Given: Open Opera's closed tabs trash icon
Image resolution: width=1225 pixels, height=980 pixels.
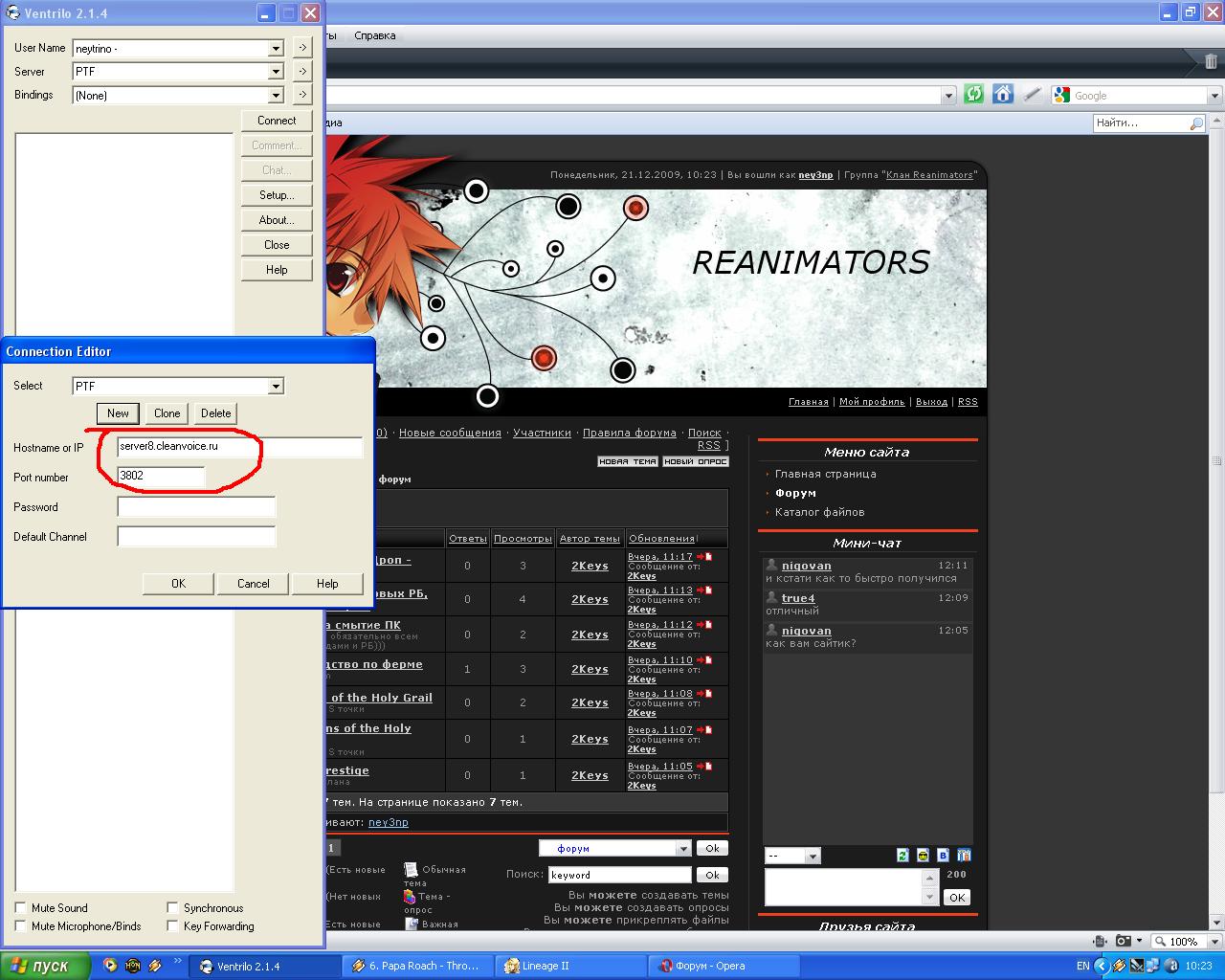Looking at the screenshot, I should tap(1212, 62).
